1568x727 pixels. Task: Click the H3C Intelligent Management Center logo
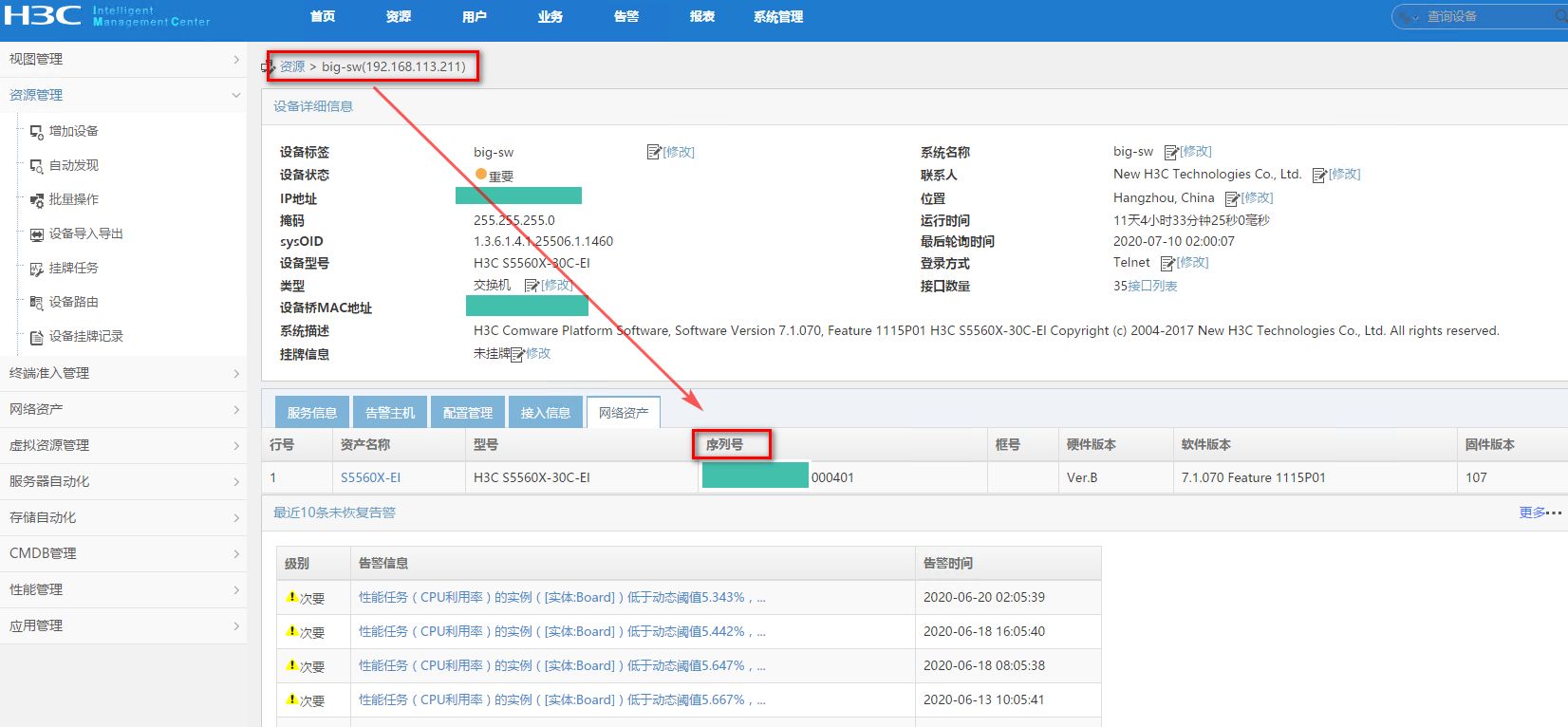click(x=106, y=16)
